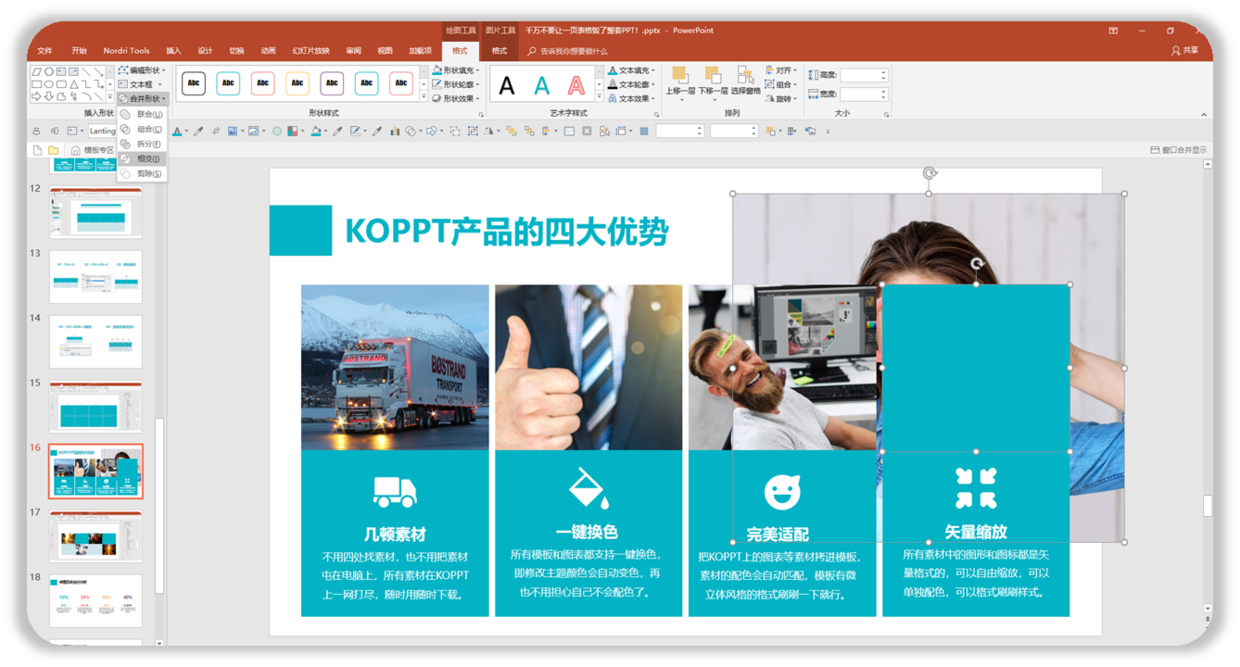
Task: Apply purple outlined Abc shape style
Action: point(332,84)
